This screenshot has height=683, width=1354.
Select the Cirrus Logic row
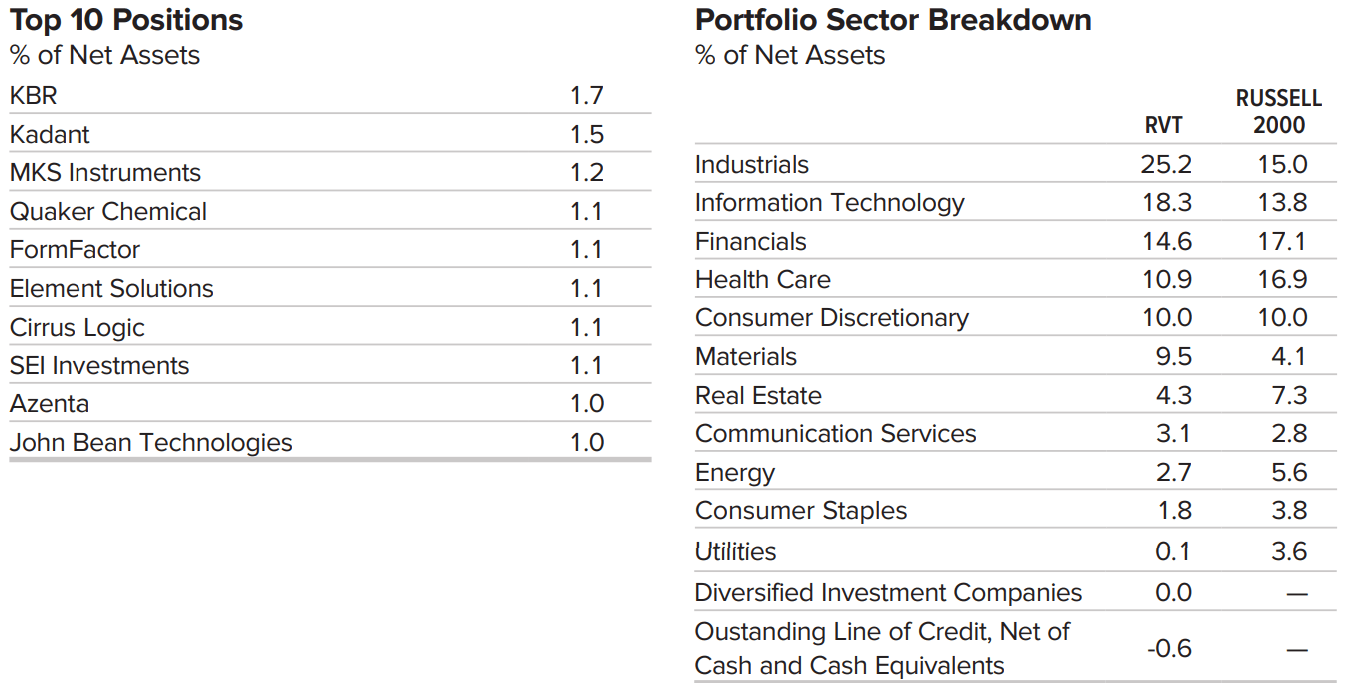[x=77, y=328]
